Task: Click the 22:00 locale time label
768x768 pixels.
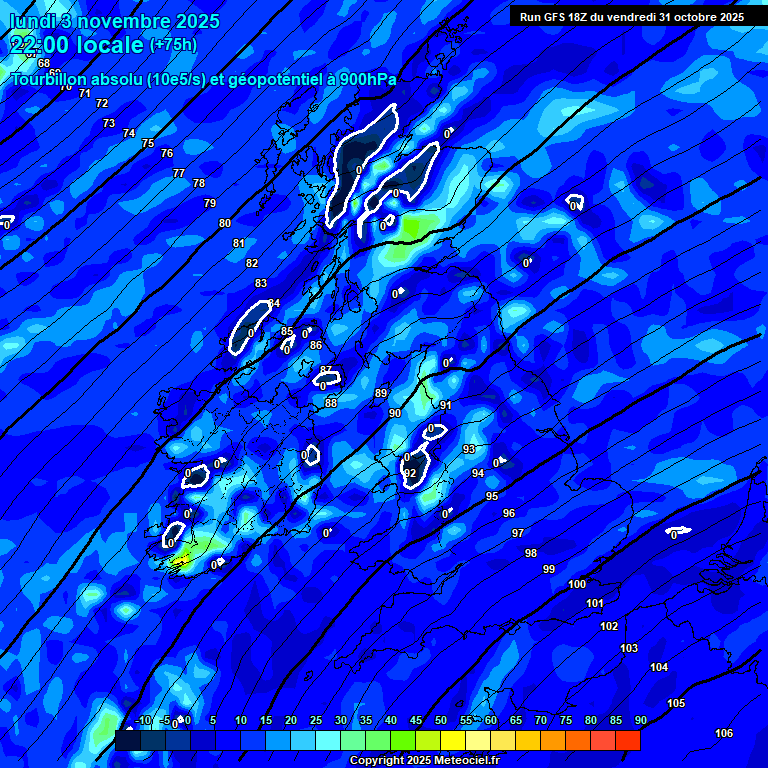Action: click(76, 44)
